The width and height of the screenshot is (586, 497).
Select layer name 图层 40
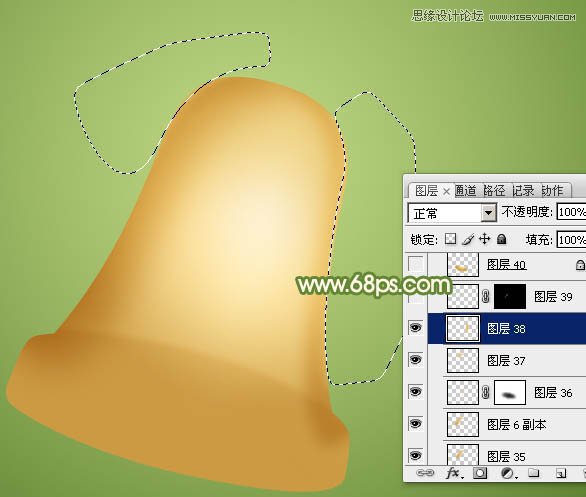click(x=506, y=265)
